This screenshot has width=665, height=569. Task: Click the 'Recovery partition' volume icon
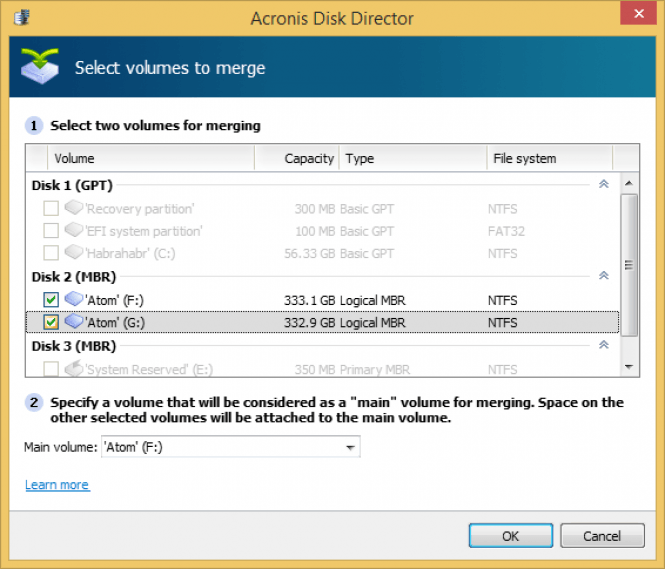pyautogui.click(x=74, y=208)
